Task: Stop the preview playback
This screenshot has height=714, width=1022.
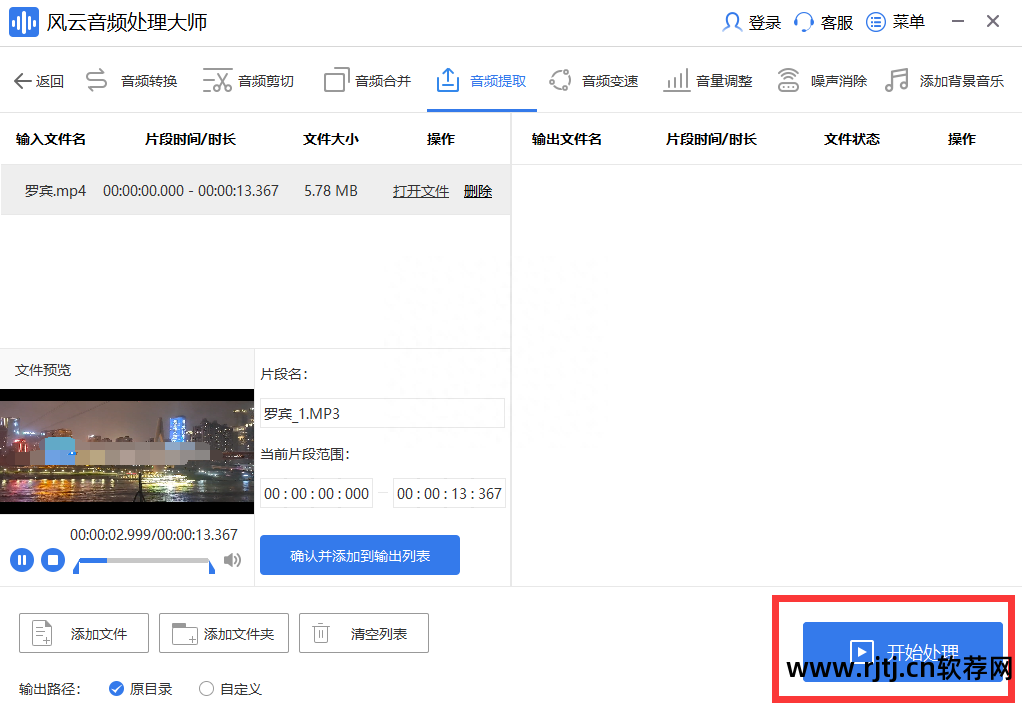Action: point(54,560)
